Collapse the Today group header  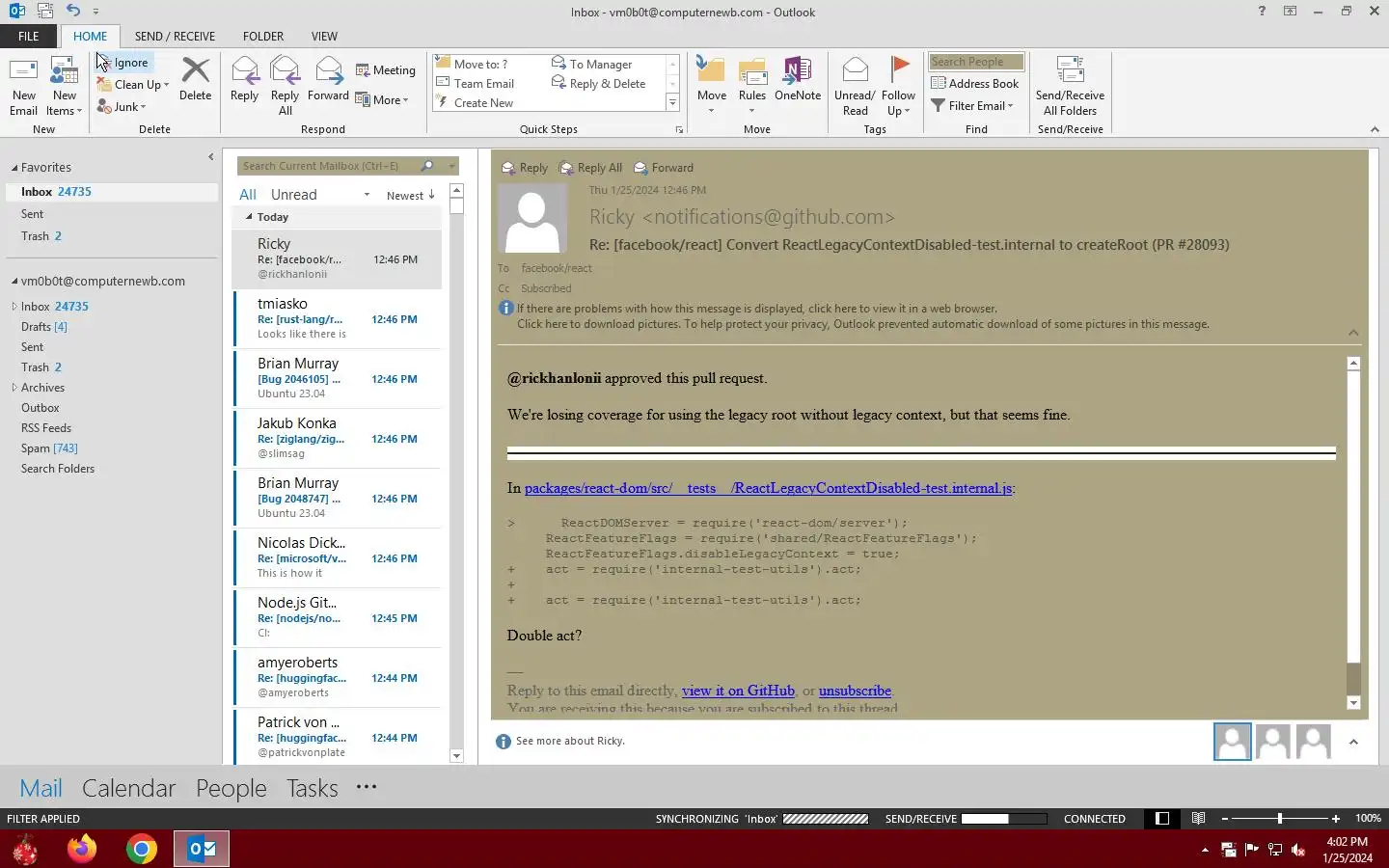coord(249,217)
